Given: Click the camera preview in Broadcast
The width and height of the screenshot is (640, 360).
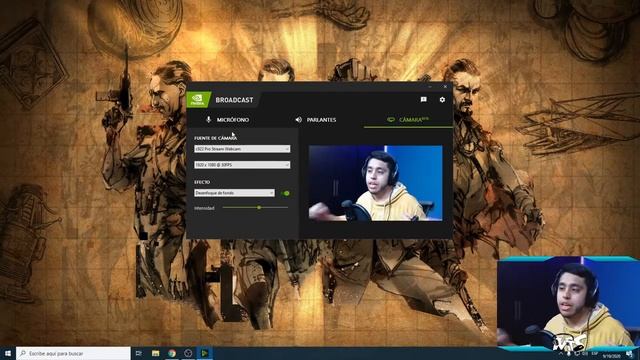Looking at the screenshot, I should coord(376,183).
